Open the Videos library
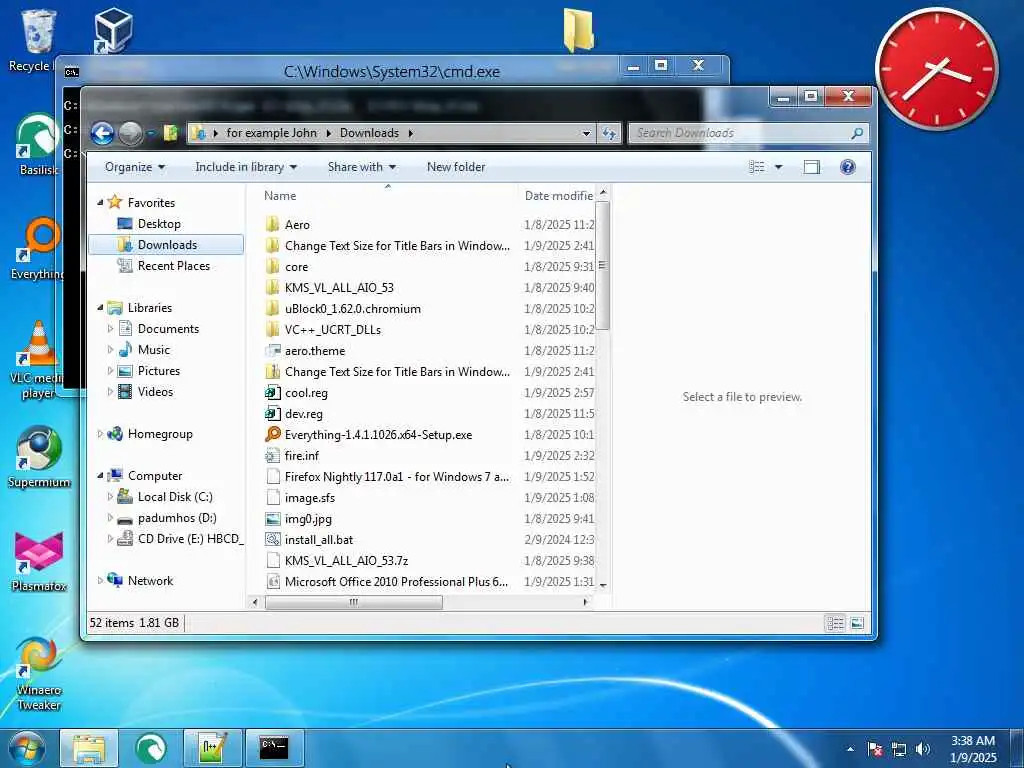 point(155,392)
